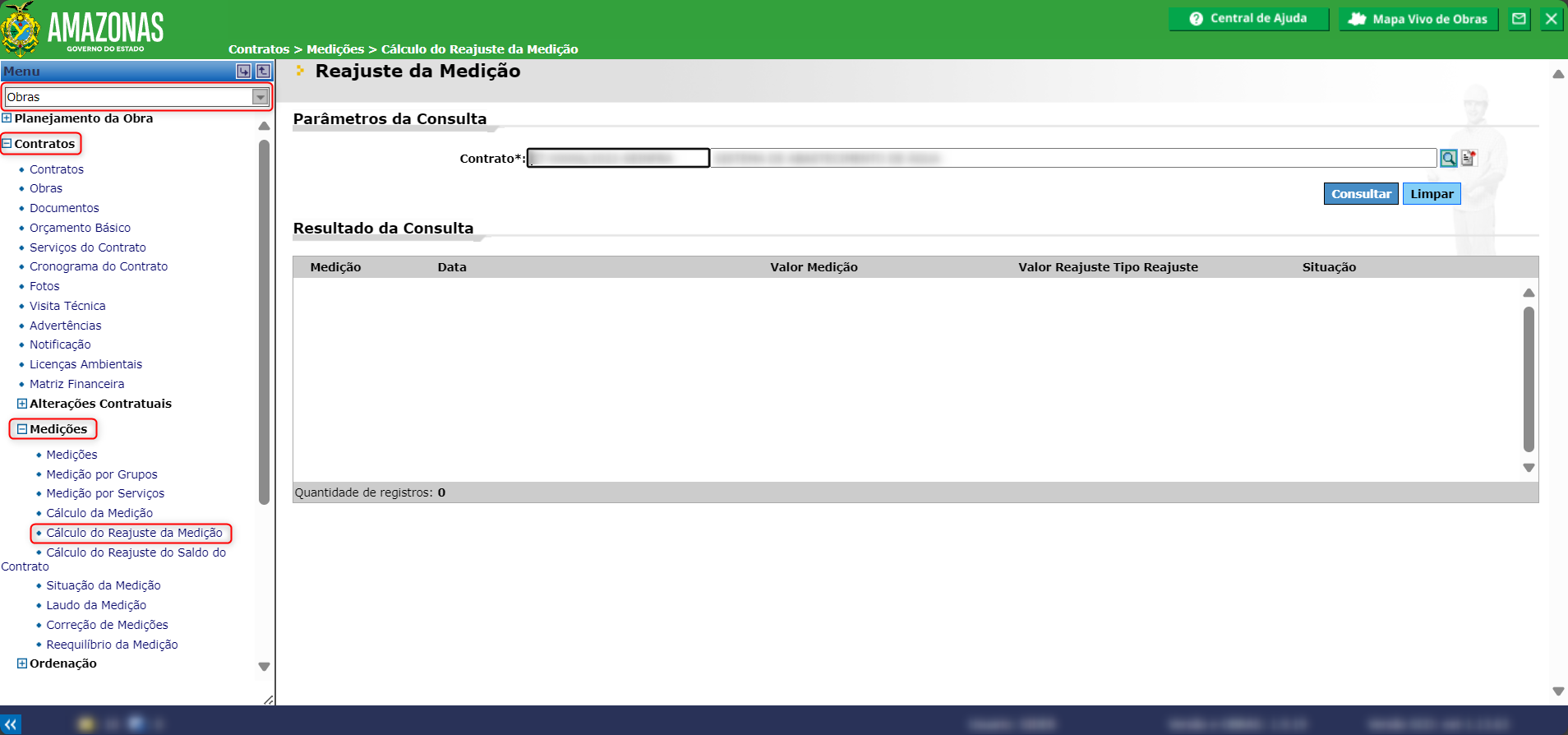Viewport: 1568px width, 735px height.
Task: Click the Limpar button
Action: pyautogui.click(x=1432, y=194)
